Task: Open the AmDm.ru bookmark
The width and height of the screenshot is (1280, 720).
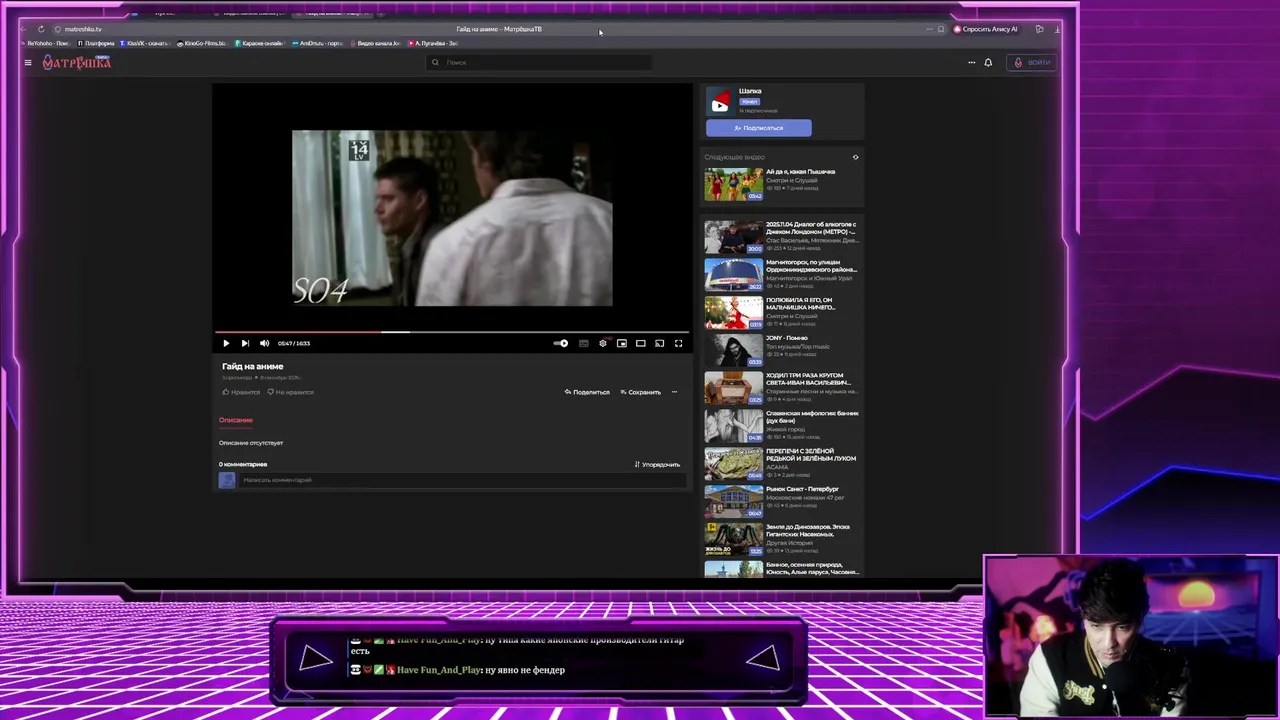Action: point(318,43)
